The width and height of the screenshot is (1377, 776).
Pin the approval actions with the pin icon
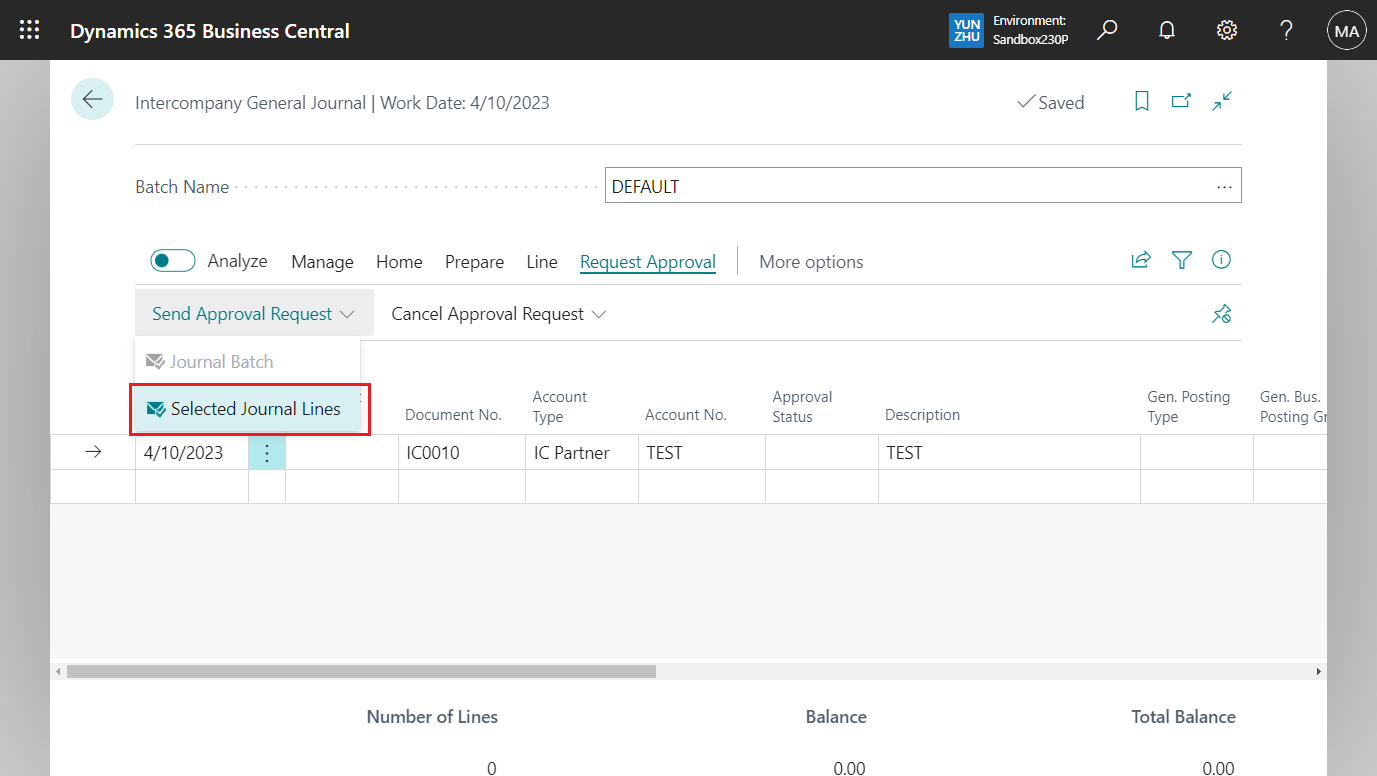(1221, 313)
